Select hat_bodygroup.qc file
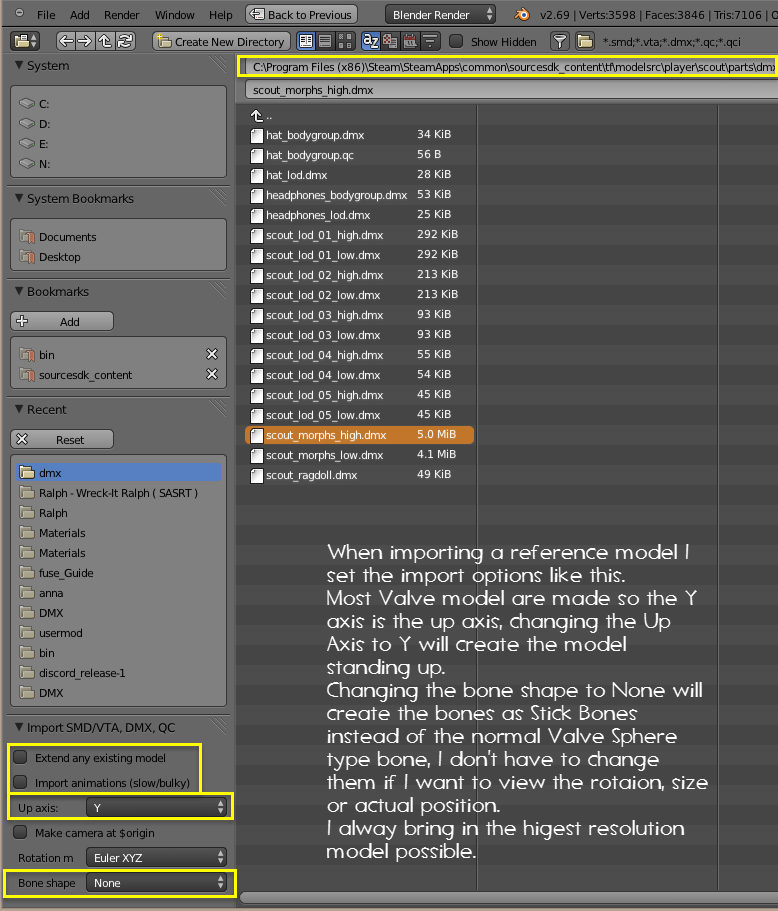 pos(359,155)
